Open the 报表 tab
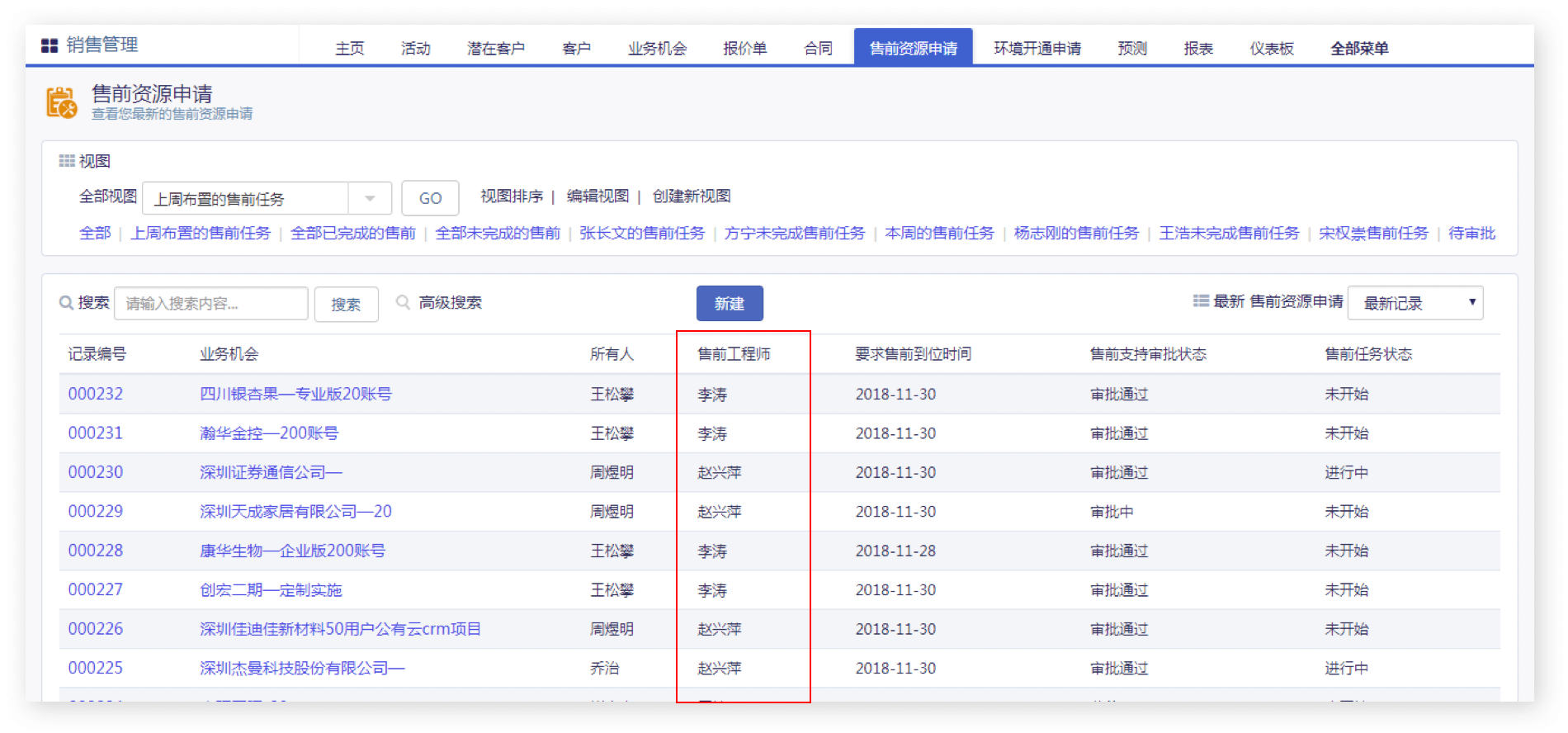Image resolution: width=1568 pixels, height=733 pixels. pyautogui.click(x=1198, y=49)
